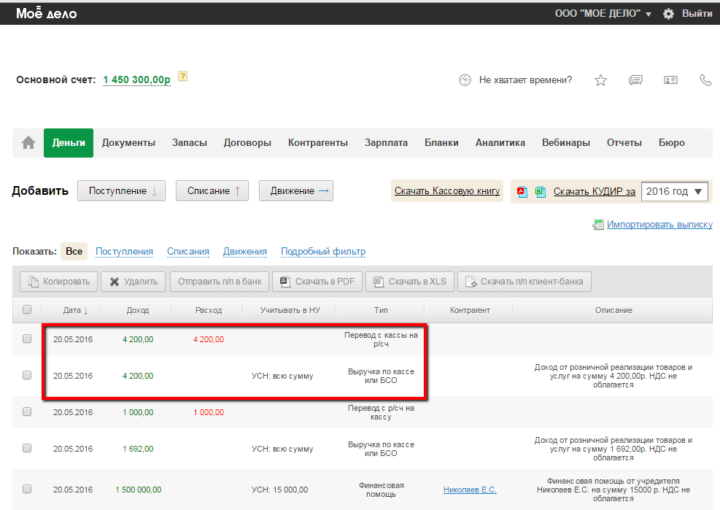
Task: Click the yellow help question mark icon
Action: 183,76
